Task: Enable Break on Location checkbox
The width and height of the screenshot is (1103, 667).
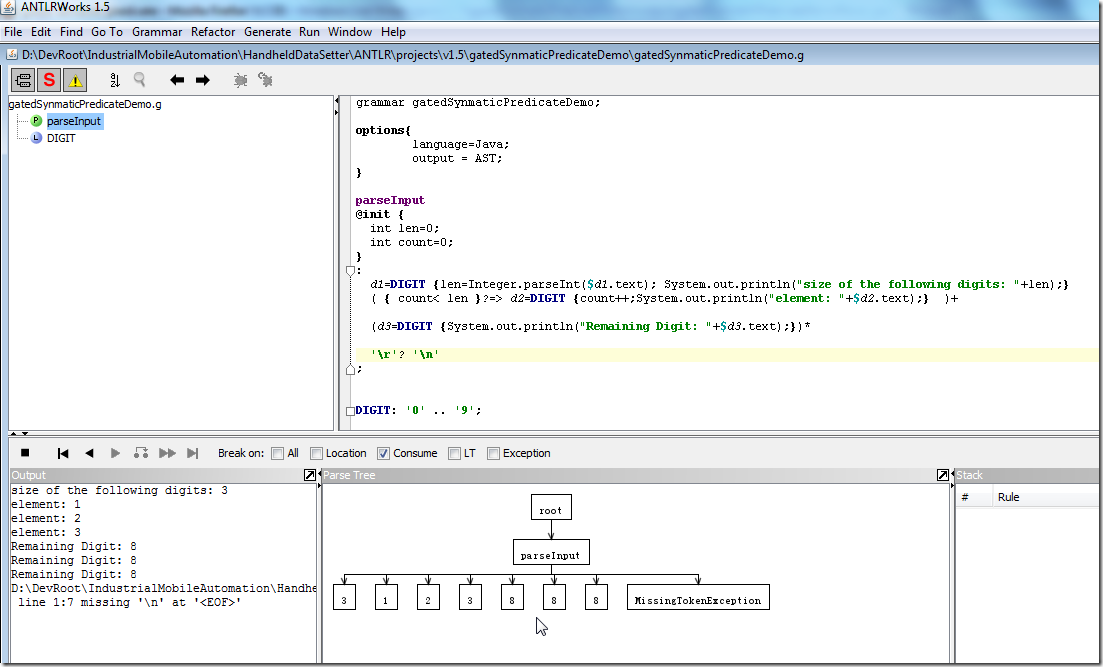Action: pos(316,453)
